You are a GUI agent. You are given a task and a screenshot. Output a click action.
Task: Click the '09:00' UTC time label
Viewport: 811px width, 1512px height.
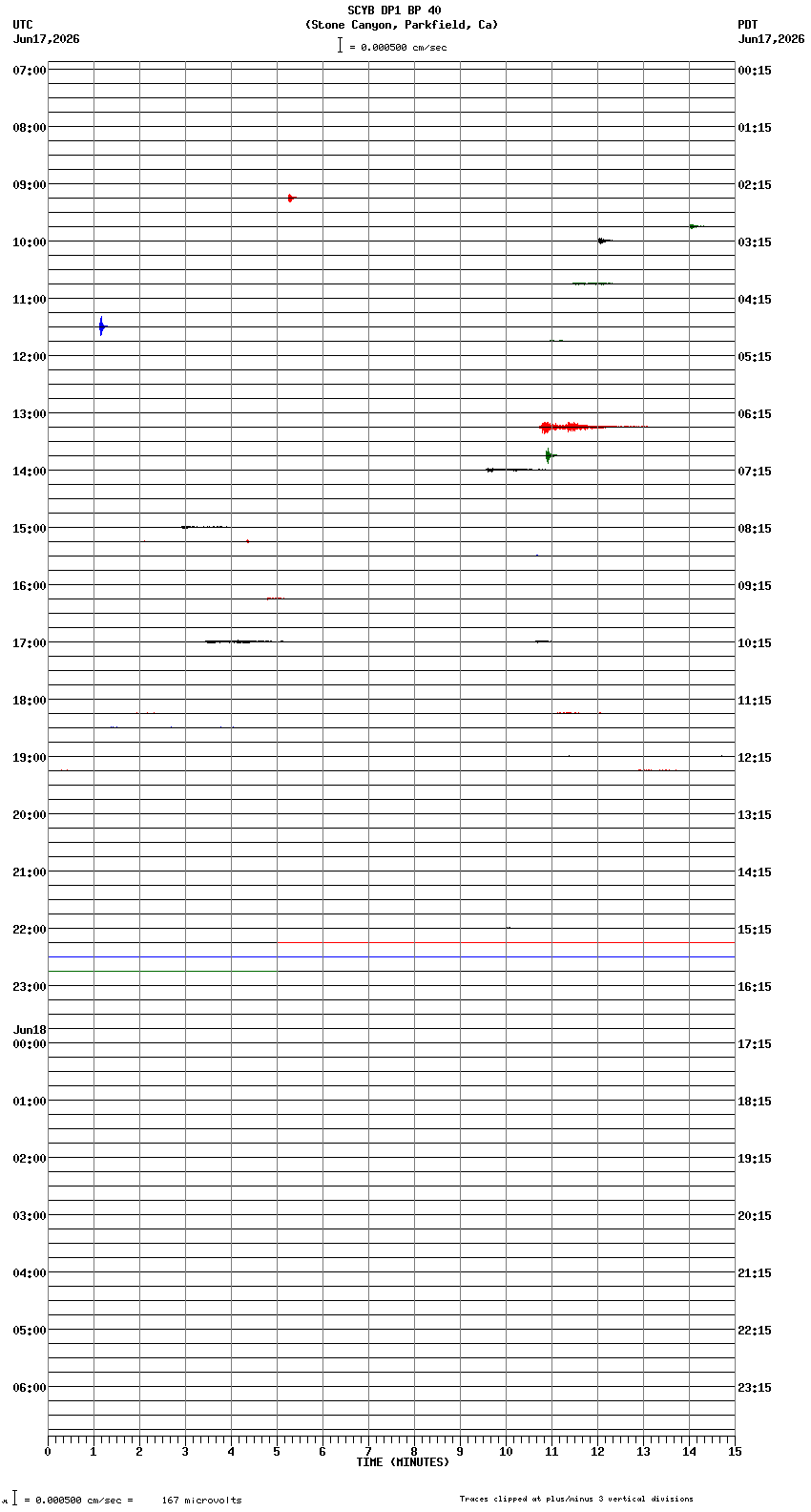click(x=29, y=185)
